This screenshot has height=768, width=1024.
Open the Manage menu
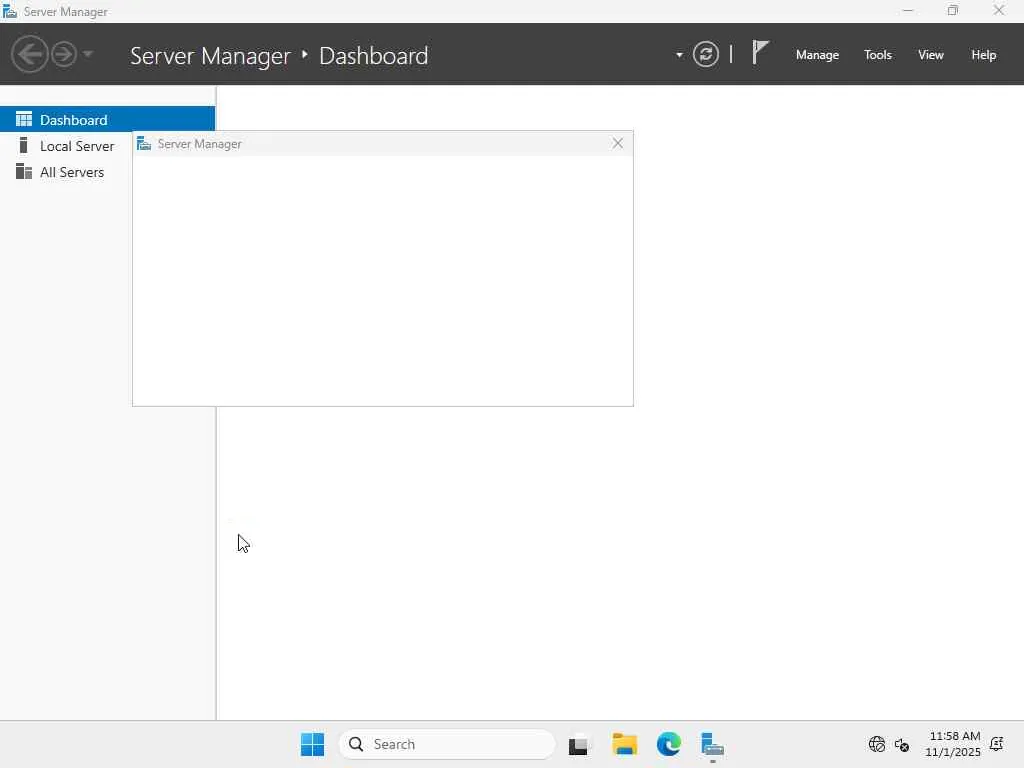click(x=817, y=55)
